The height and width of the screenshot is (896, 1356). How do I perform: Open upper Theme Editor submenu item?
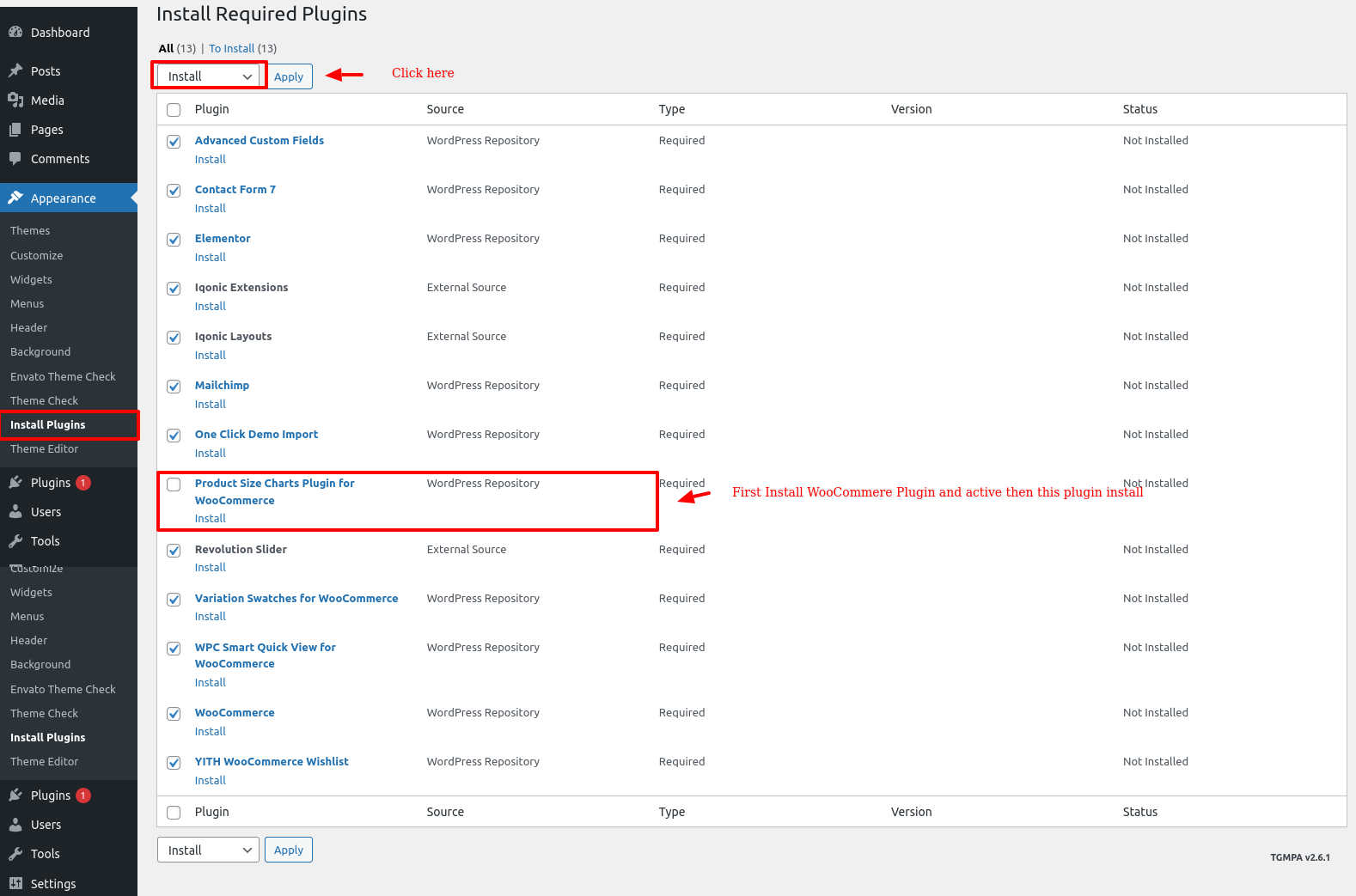coord(44,448)
